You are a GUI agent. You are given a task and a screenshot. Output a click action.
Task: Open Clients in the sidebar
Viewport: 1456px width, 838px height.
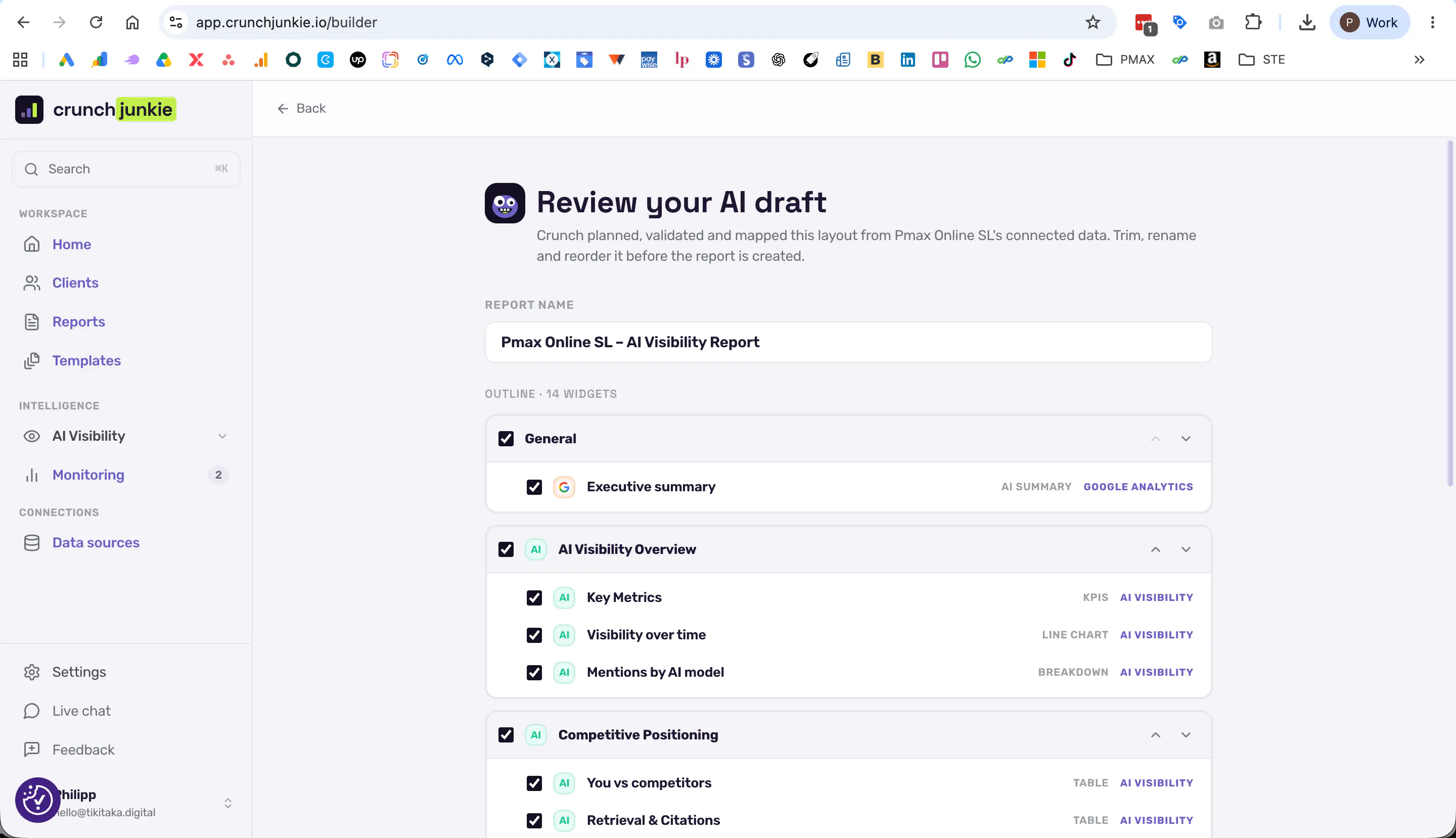pyautogui.click(x=75, y=283)
